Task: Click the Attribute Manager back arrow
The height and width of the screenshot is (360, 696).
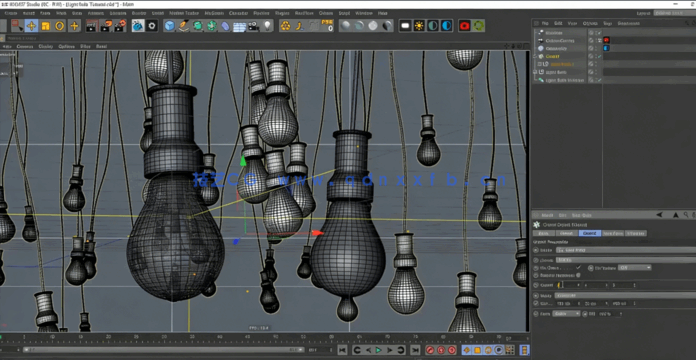Action: coord(660,215)
